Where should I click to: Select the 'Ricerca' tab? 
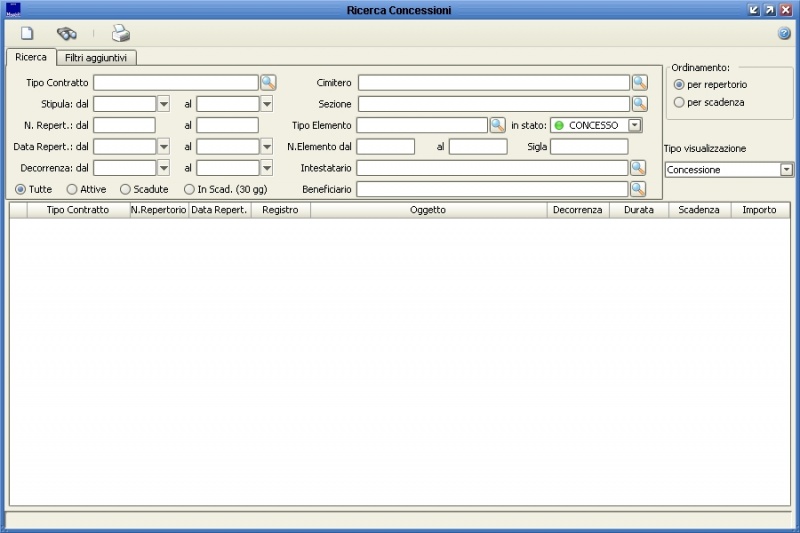tap(31, 58)
